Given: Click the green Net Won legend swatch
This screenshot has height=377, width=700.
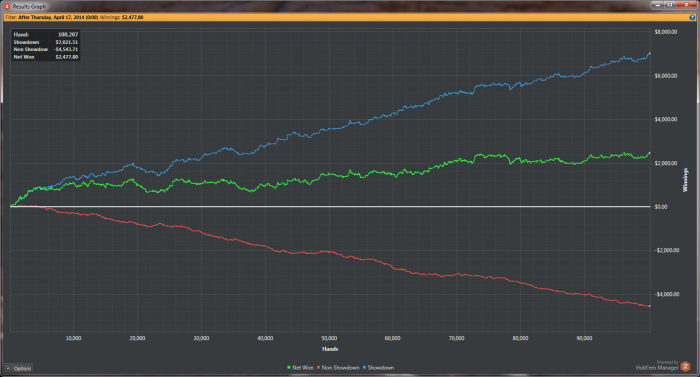Looking at the screenshot, I should 289,368.
